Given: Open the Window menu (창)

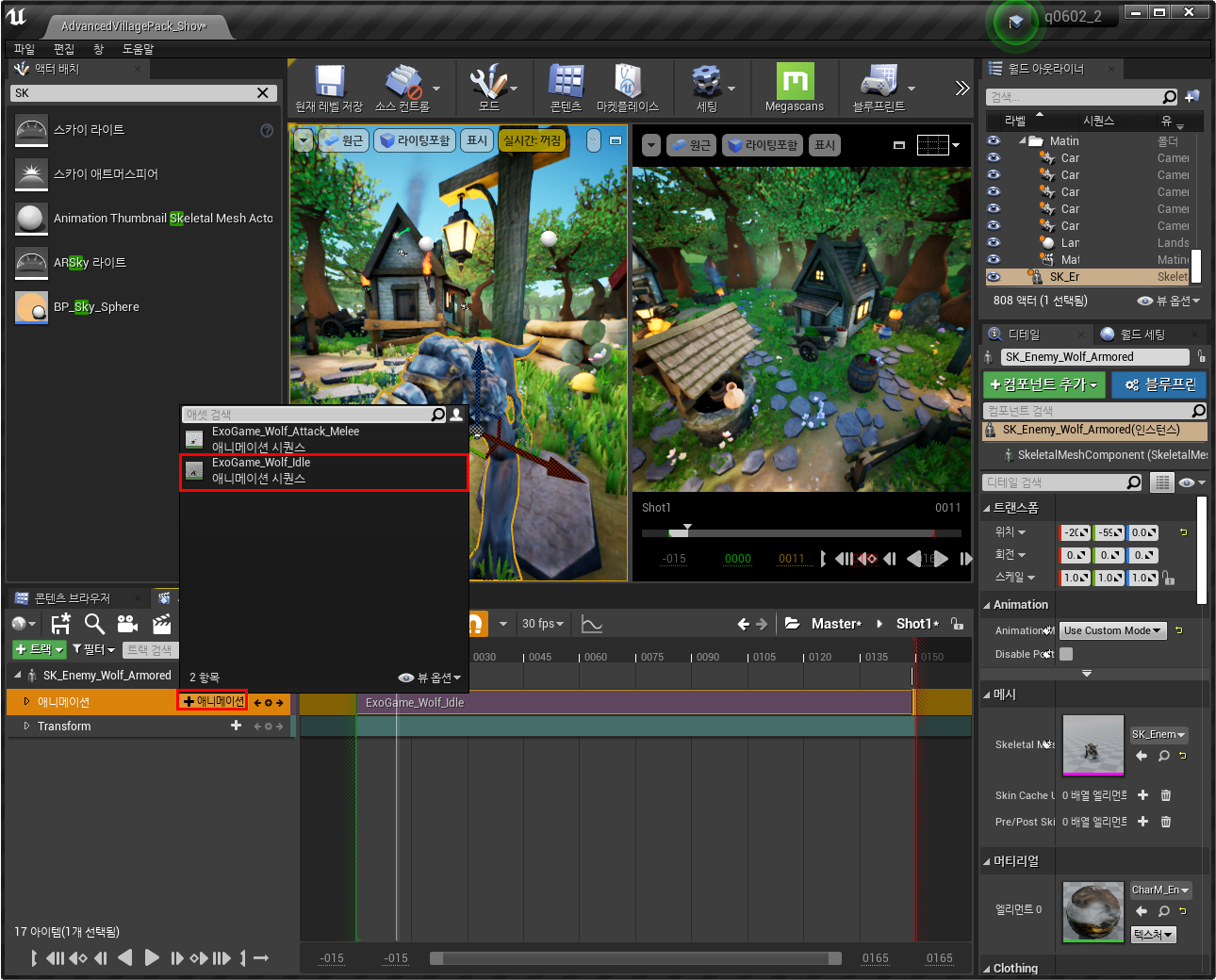Looking at the screenshot, I should pyautogui.click(x=98, y=49).
